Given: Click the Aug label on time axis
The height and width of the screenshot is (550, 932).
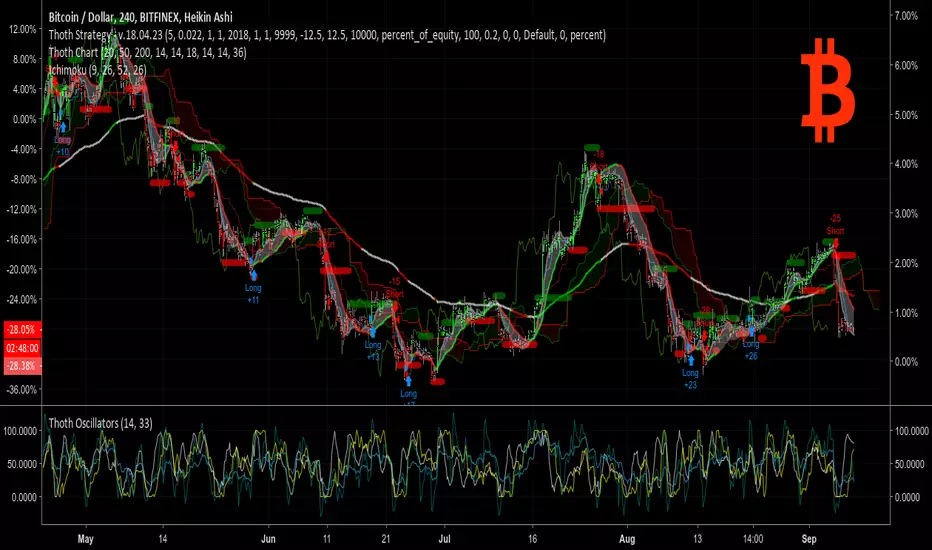Looking at the screenshot, I should (627, 539).
